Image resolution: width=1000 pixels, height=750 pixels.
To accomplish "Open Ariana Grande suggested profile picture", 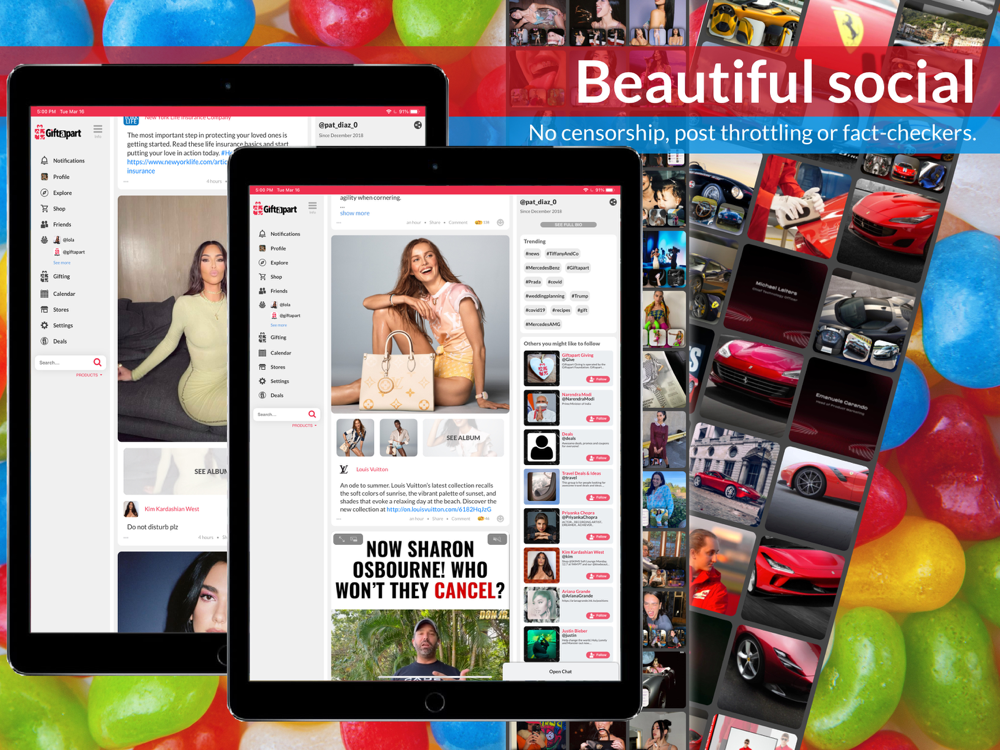I will tap(541, 605).
